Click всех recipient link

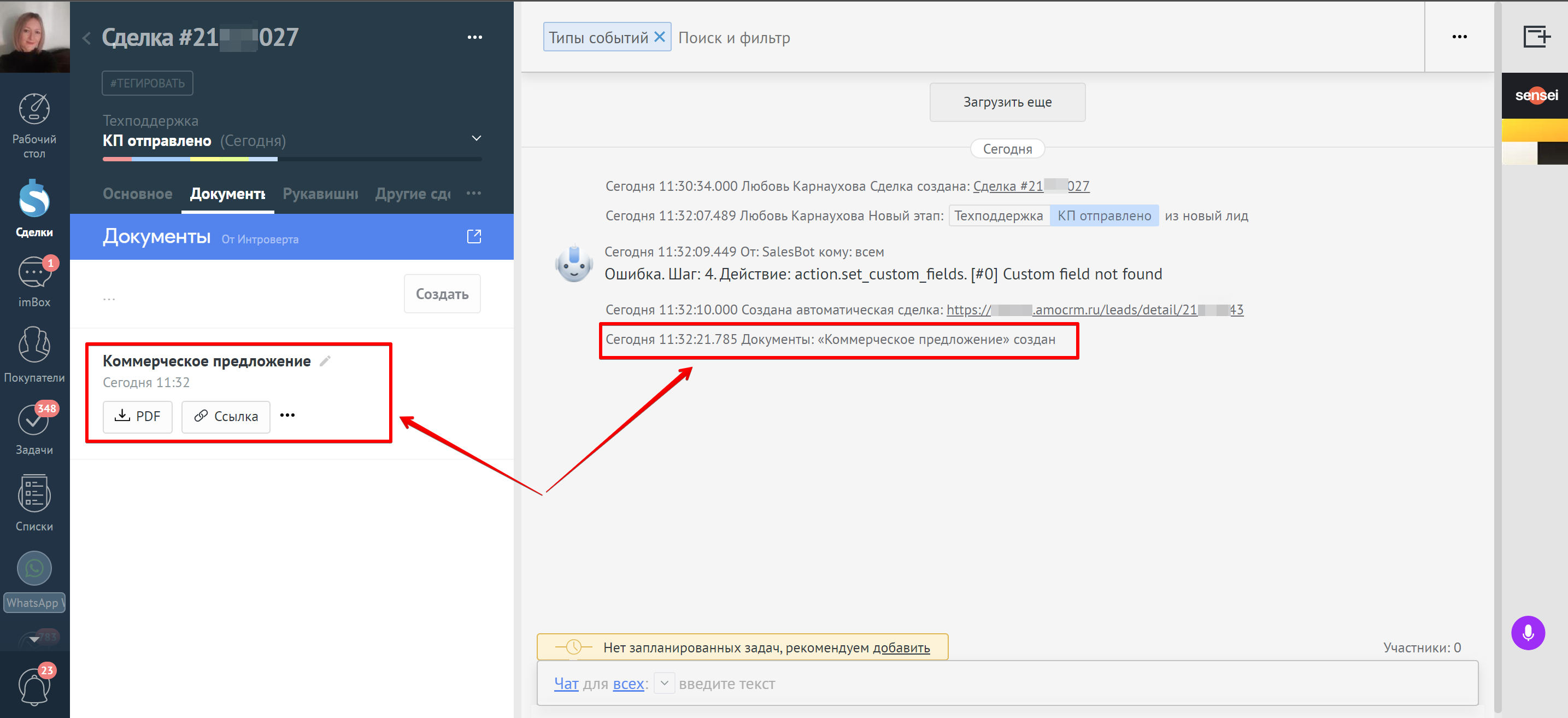click(628, 684)
